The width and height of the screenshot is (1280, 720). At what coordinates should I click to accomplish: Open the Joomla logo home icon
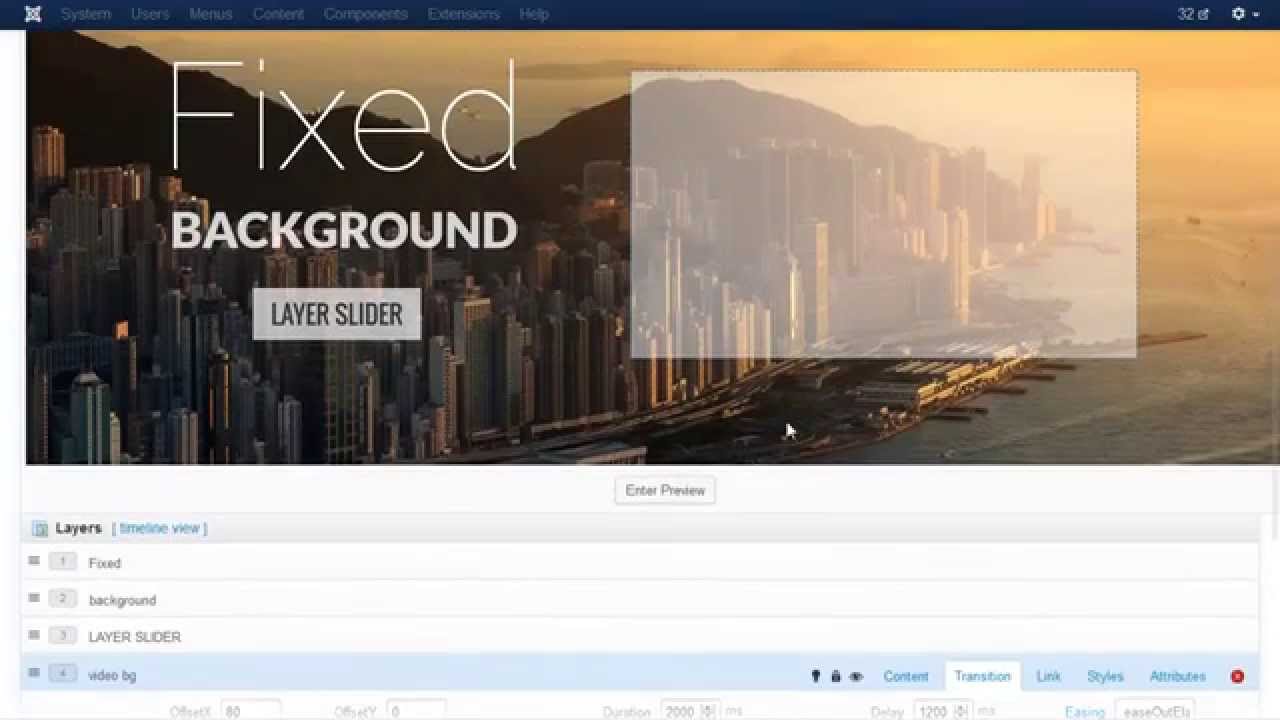point(33,14)
